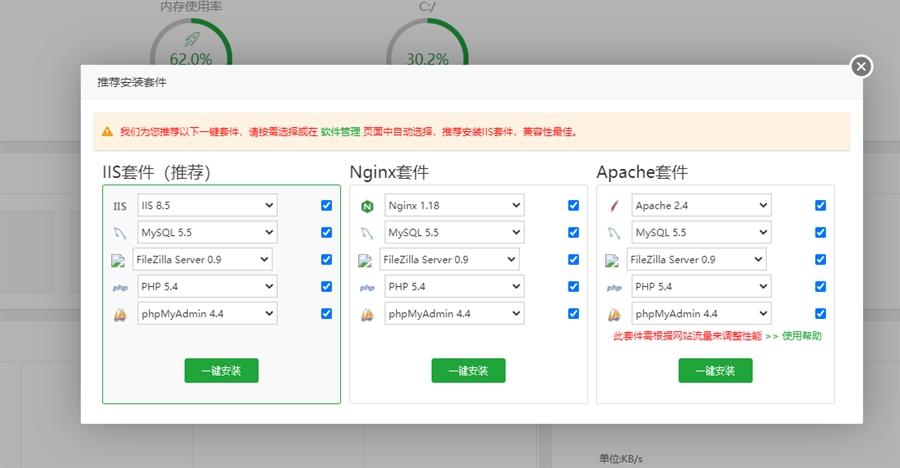This screenshot has height=468, width=900.
Task: Click 一键安装 button under Nginx suite
Action: (x=468, y=370)
